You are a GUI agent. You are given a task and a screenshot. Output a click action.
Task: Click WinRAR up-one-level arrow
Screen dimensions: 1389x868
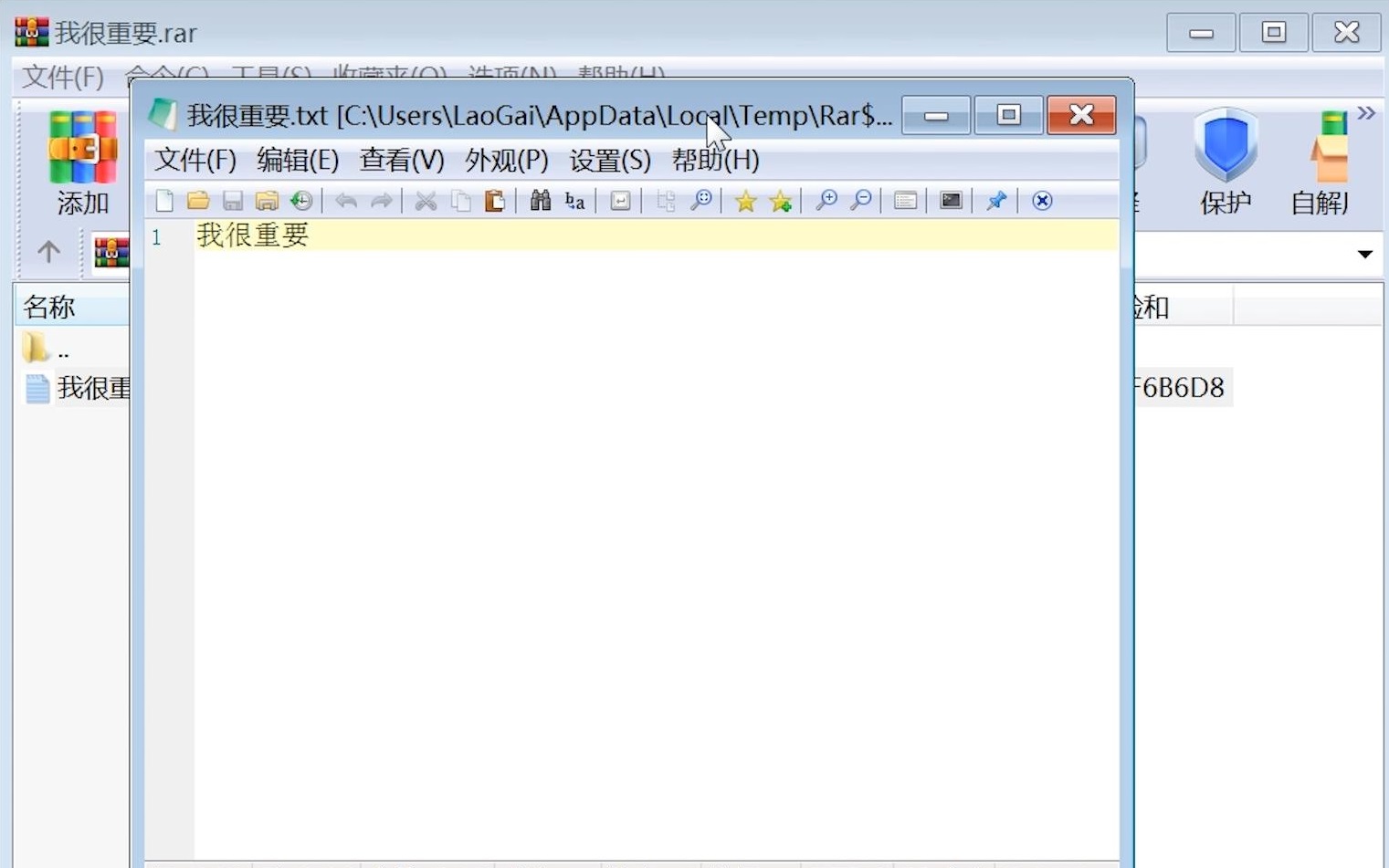(x=48, y=251)
